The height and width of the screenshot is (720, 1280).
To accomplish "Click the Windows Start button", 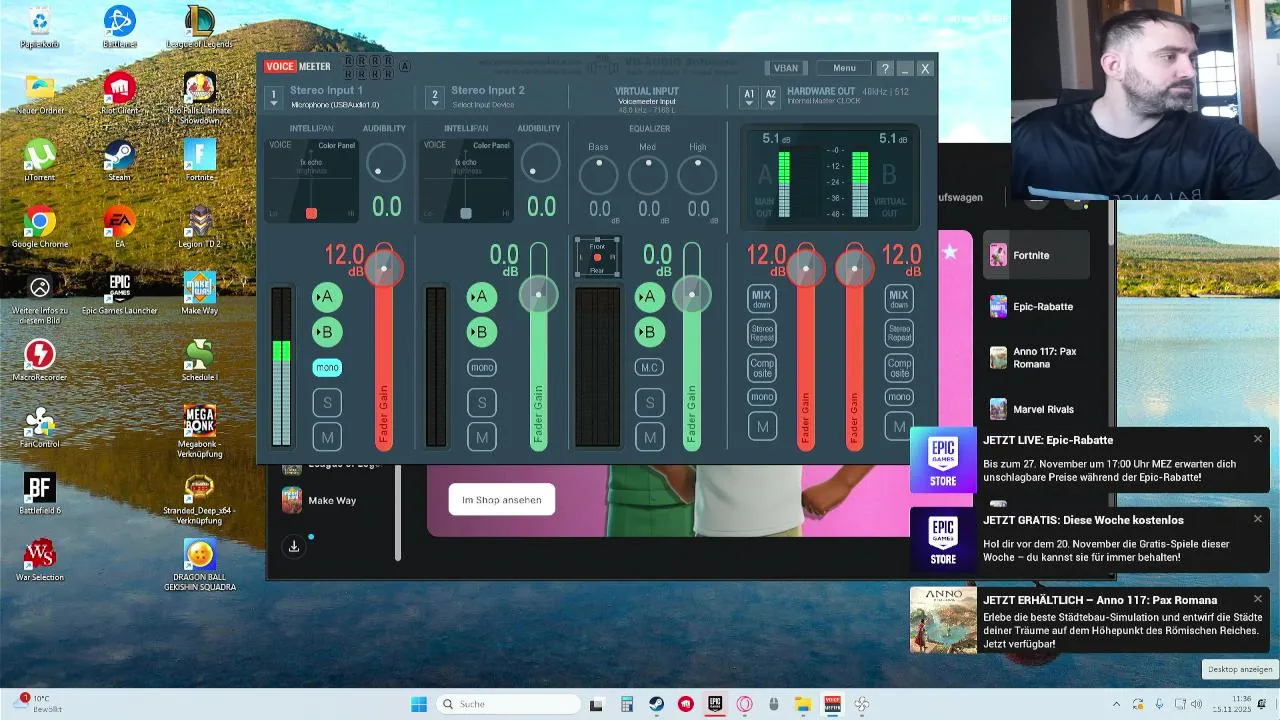I will (419, 704).
